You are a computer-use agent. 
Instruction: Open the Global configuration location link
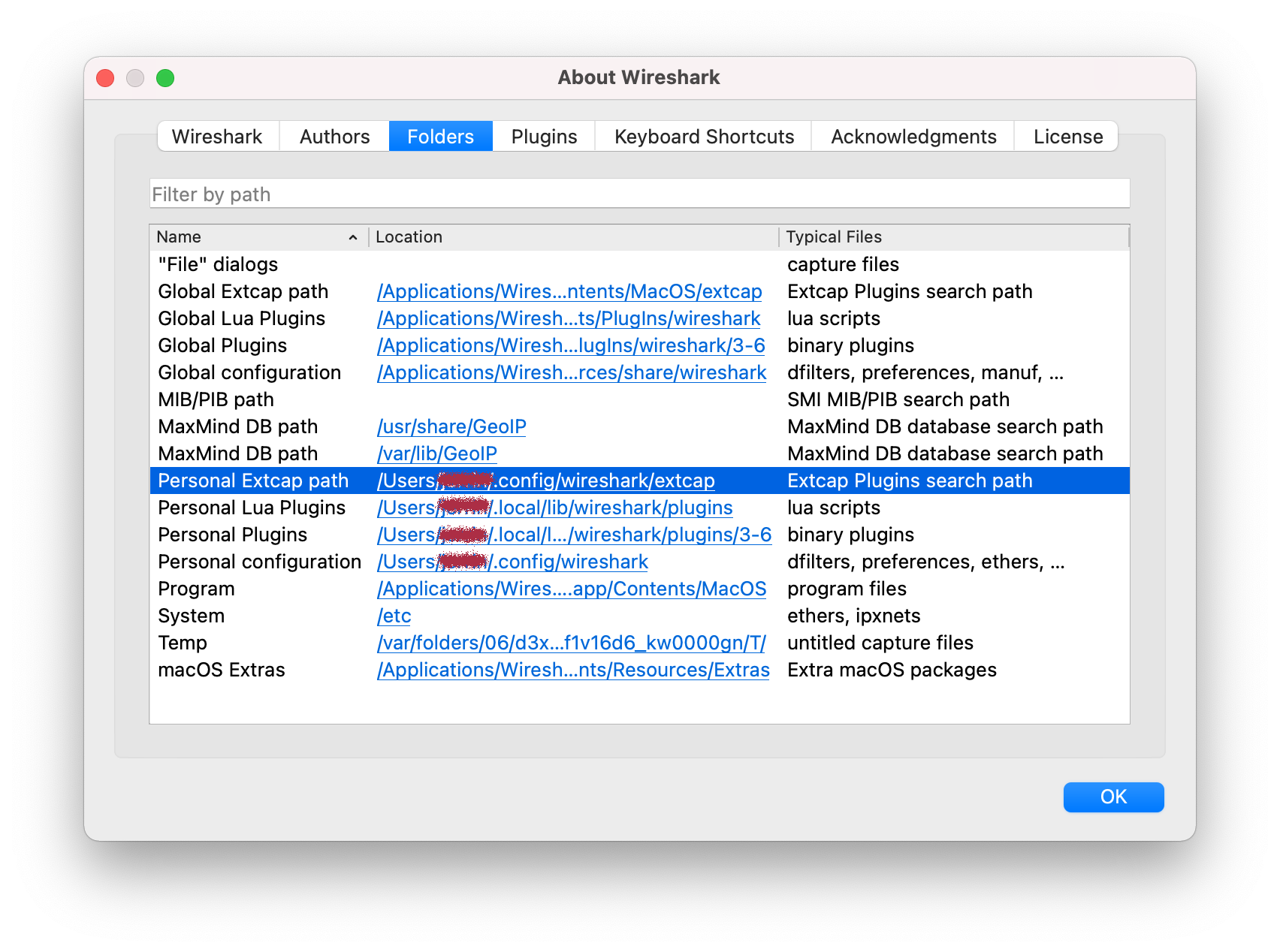[x=572, y=372]
